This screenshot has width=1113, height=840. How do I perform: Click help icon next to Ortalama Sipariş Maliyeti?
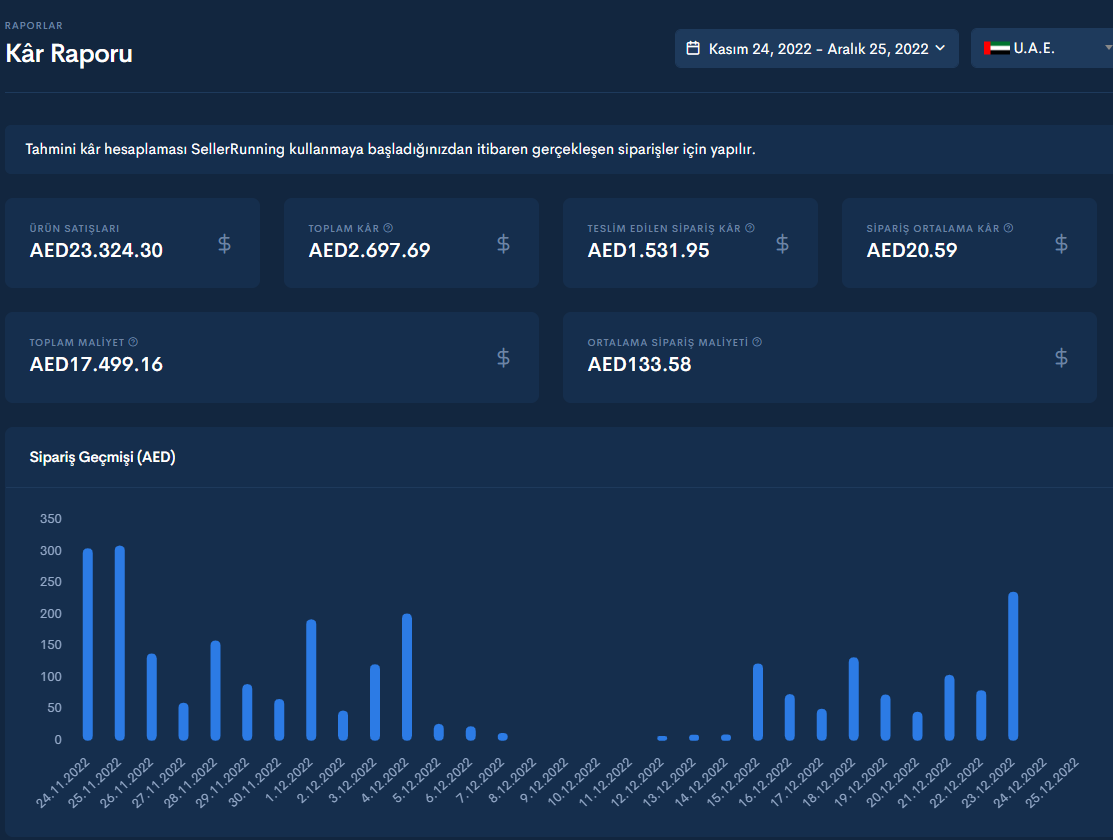[x=757, y=342]
